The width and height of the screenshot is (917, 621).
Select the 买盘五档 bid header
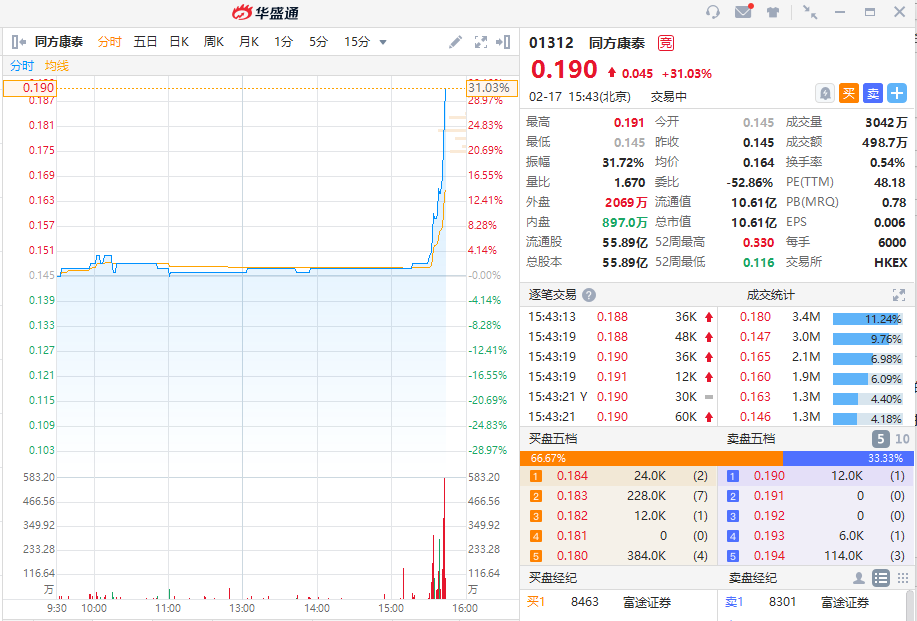click(553, 439)
